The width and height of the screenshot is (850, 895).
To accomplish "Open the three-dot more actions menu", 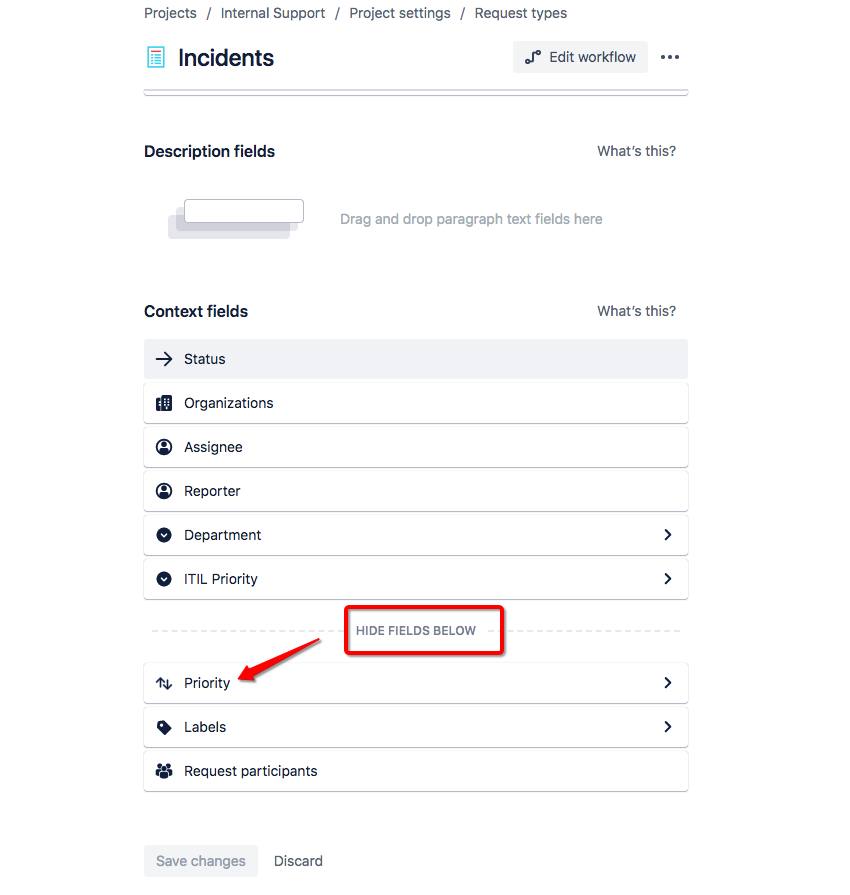I will (x=670, y=57).
